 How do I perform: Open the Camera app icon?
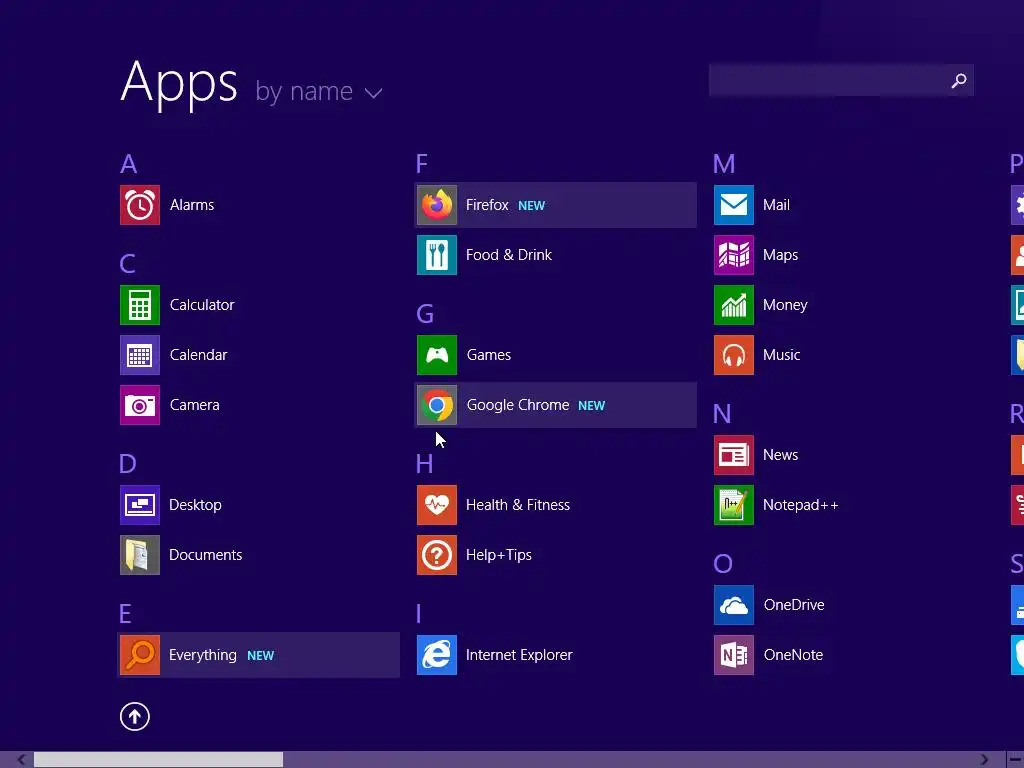(140, 405)
